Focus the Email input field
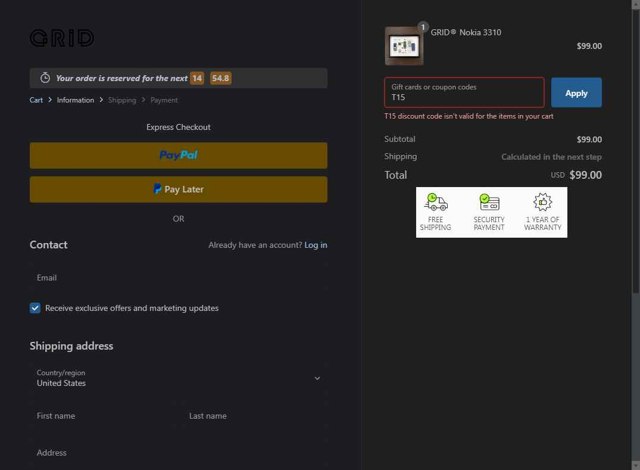640x470 pixels. [178, 278]
